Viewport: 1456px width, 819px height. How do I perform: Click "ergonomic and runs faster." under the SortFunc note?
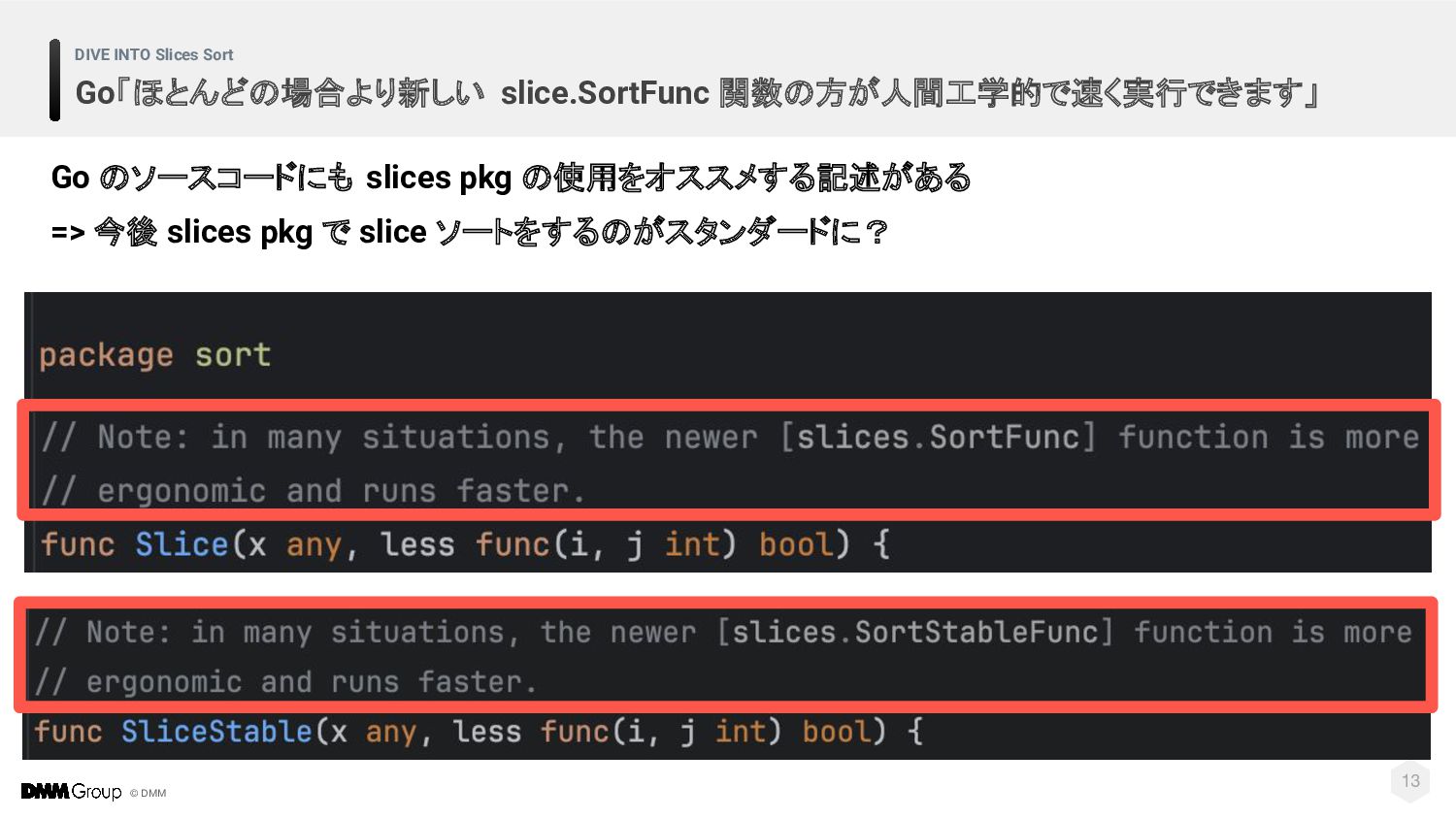341,491
